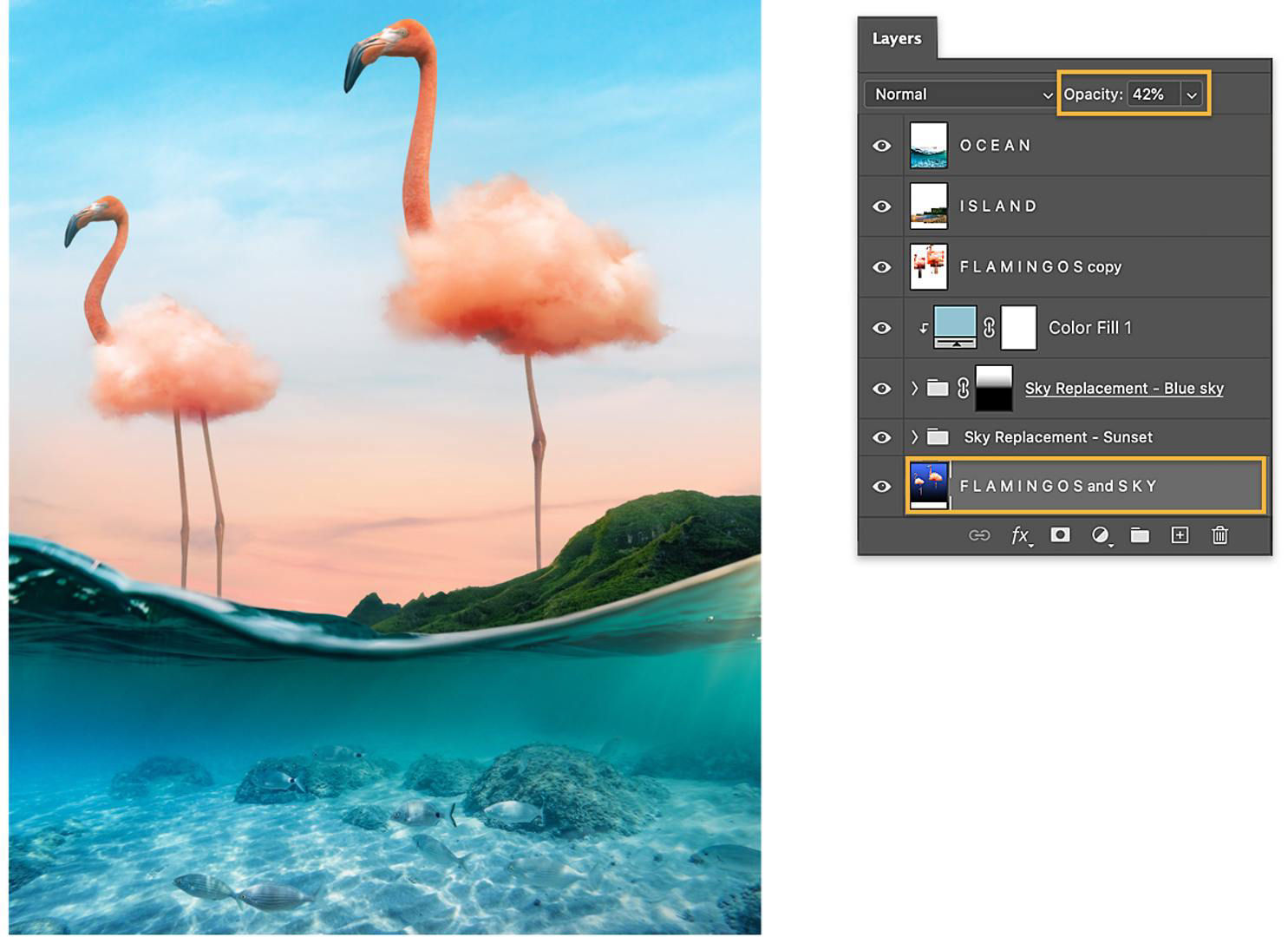Create a new layer
The image size is (1288, 937).
coord(1180,535)
